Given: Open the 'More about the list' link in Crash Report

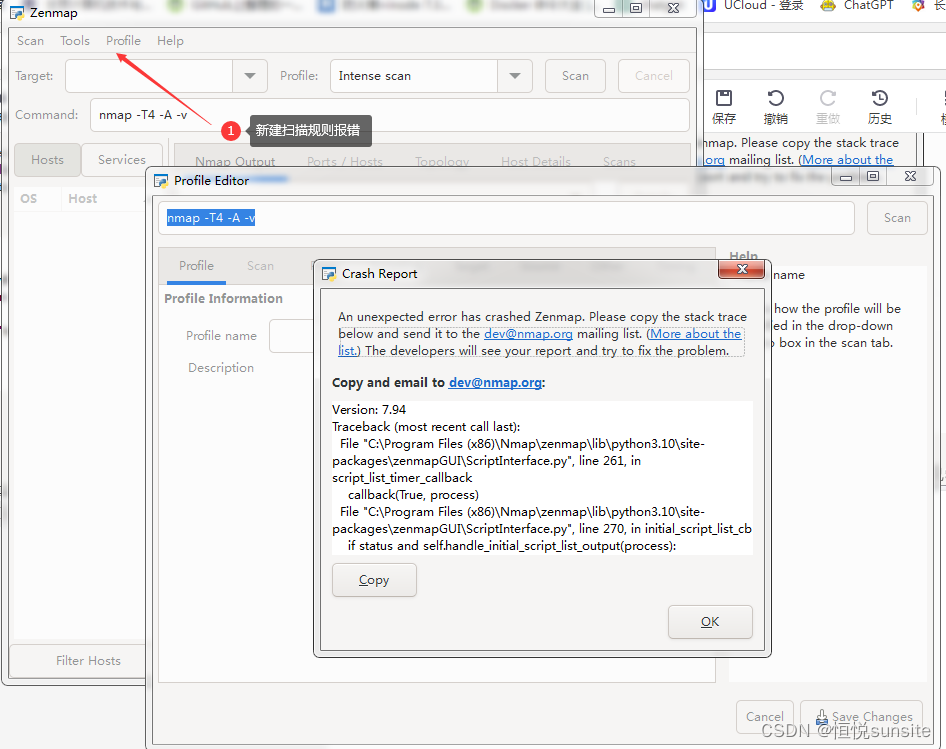Looking at the screenshot, I should tap(694, 334).
